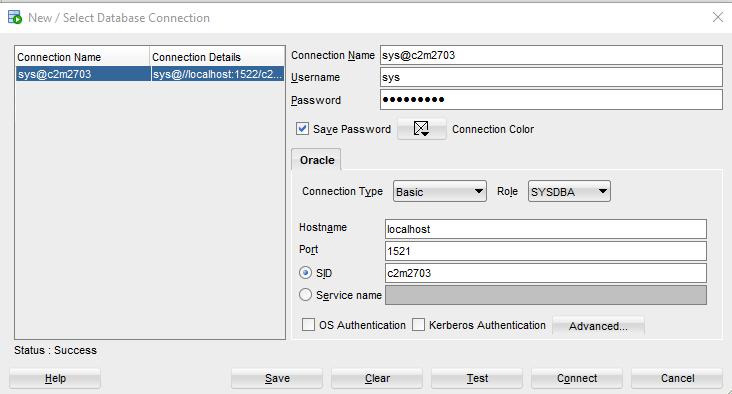This screenshot has height=394, width=732.
Task: Open the Connection Color picker button
Action: (x=422, y=129)
